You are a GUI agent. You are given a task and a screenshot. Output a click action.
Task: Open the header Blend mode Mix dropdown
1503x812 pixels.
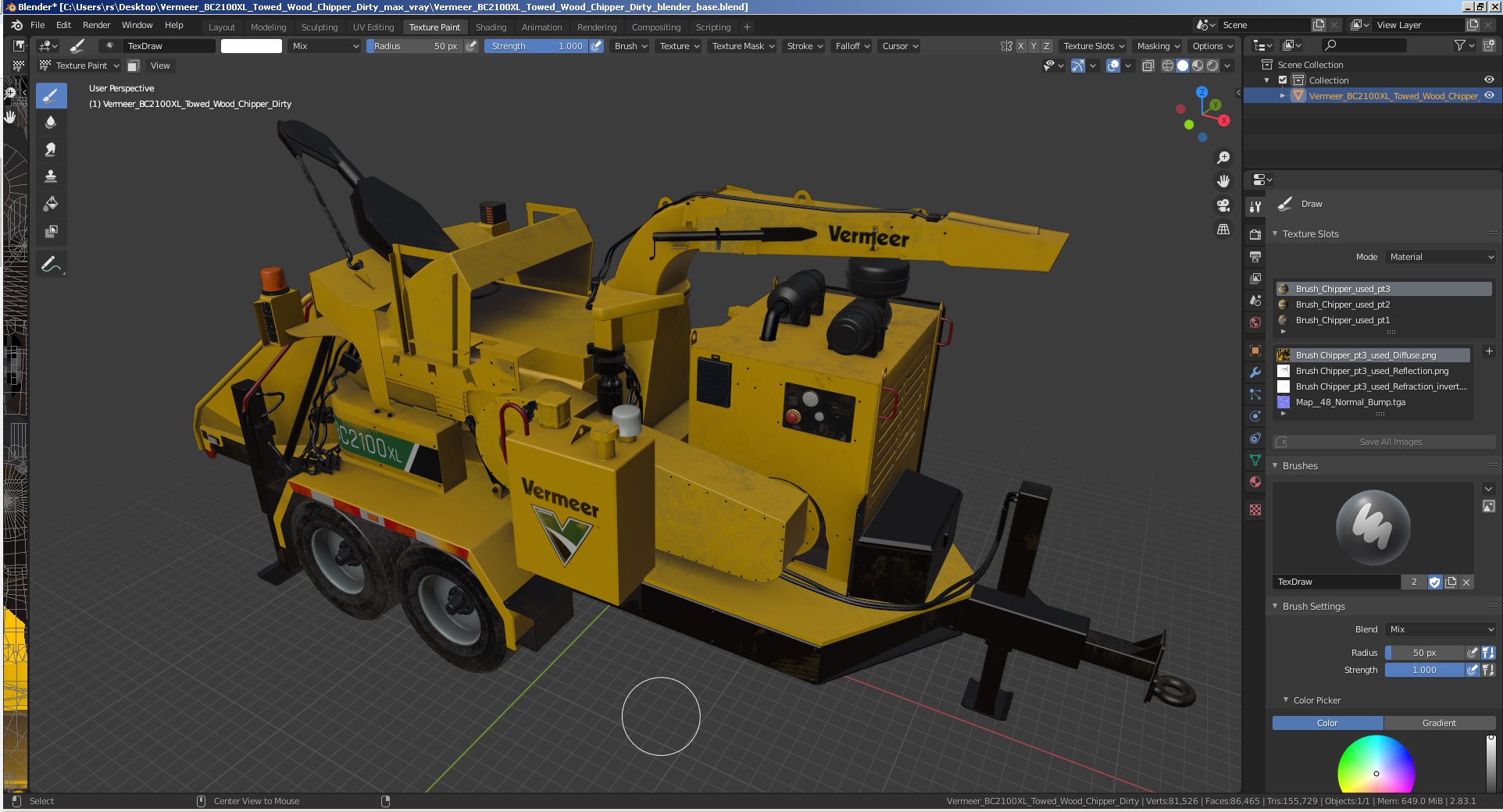click(325, 46)
